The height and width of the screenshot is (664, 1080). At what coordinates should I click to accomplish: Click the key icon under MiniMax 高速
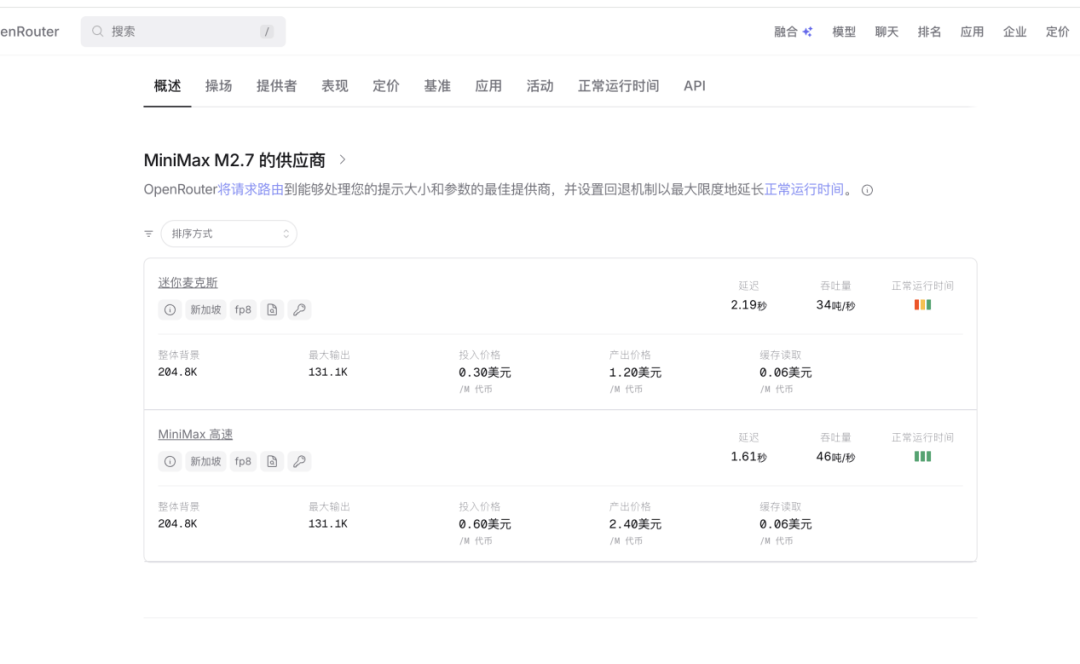point(299,462)
